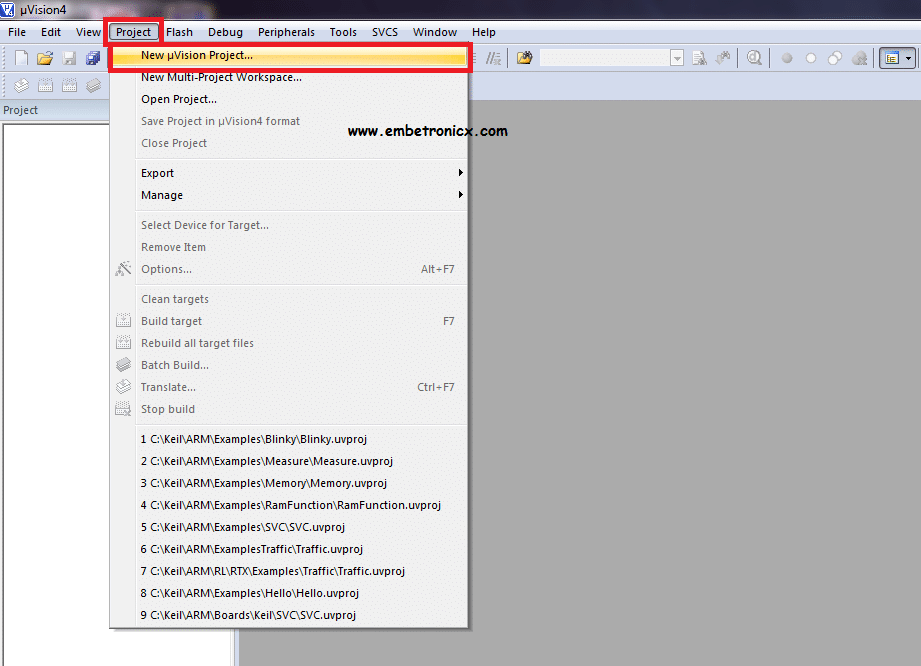The image size is (921, 666).
Task: Click the µVision4 application icon in title bar
Action: 7,9
